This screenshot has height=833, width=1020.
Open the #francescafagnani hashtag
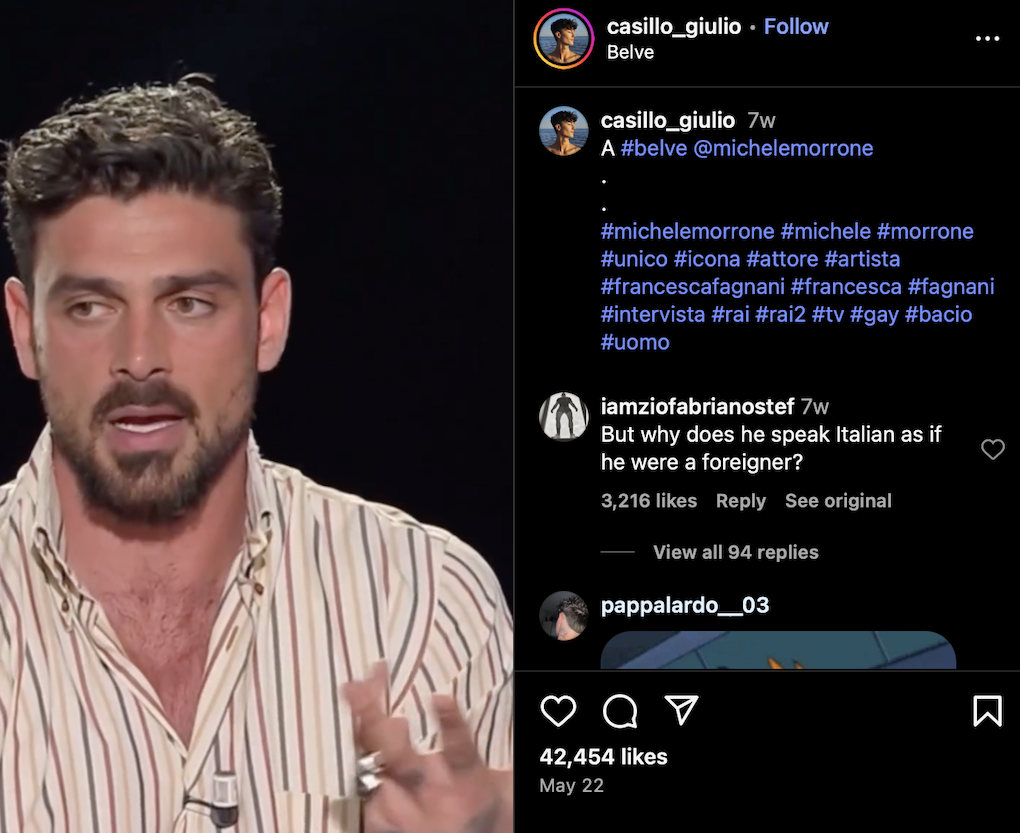692,287
